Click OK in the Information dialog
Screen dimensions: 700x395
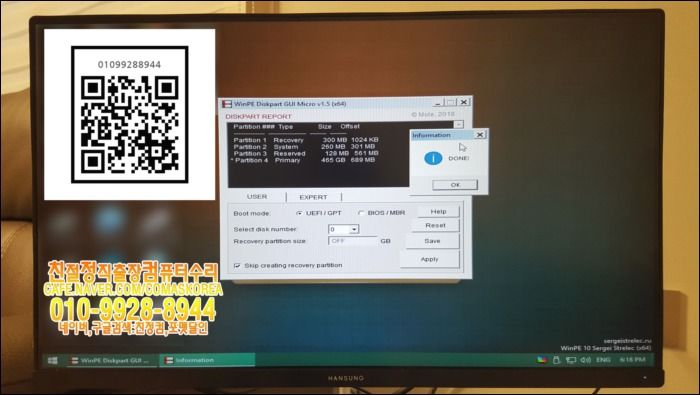pyautogui.click(x=455, y=185)
